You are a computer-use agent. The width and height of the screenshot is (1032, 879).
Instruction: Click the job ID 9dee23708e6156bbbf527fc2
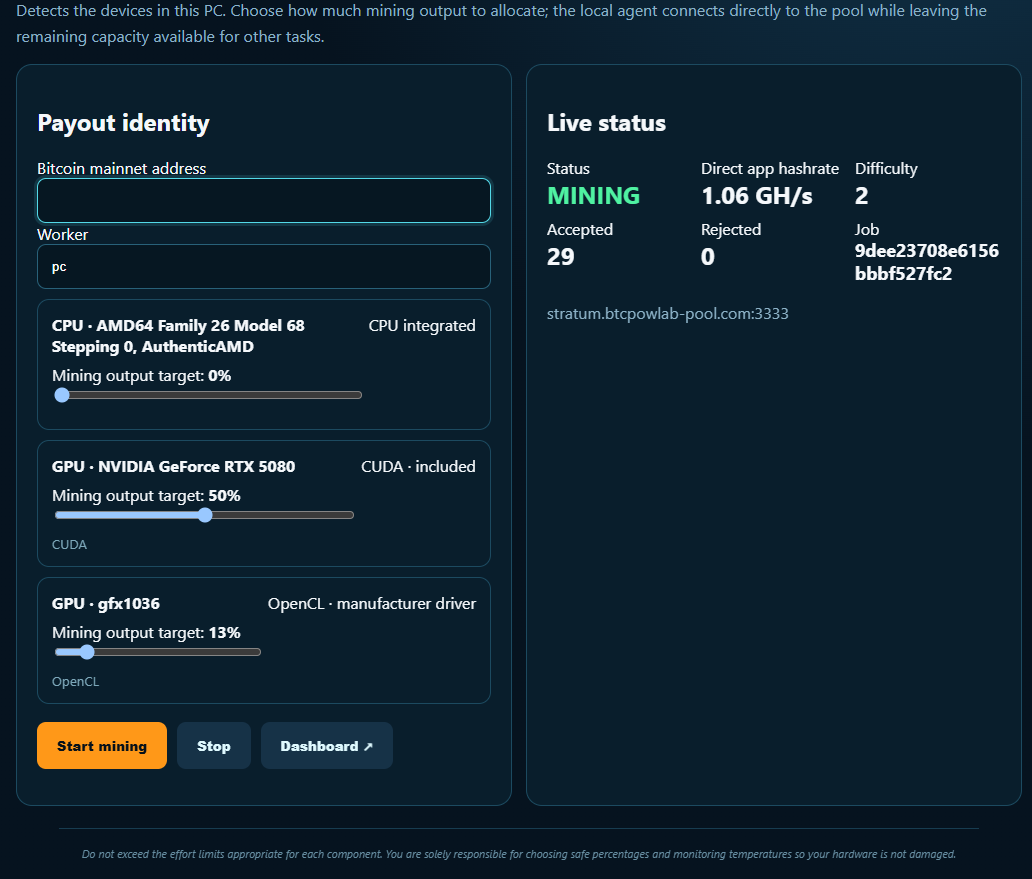(x=926, y=262)
